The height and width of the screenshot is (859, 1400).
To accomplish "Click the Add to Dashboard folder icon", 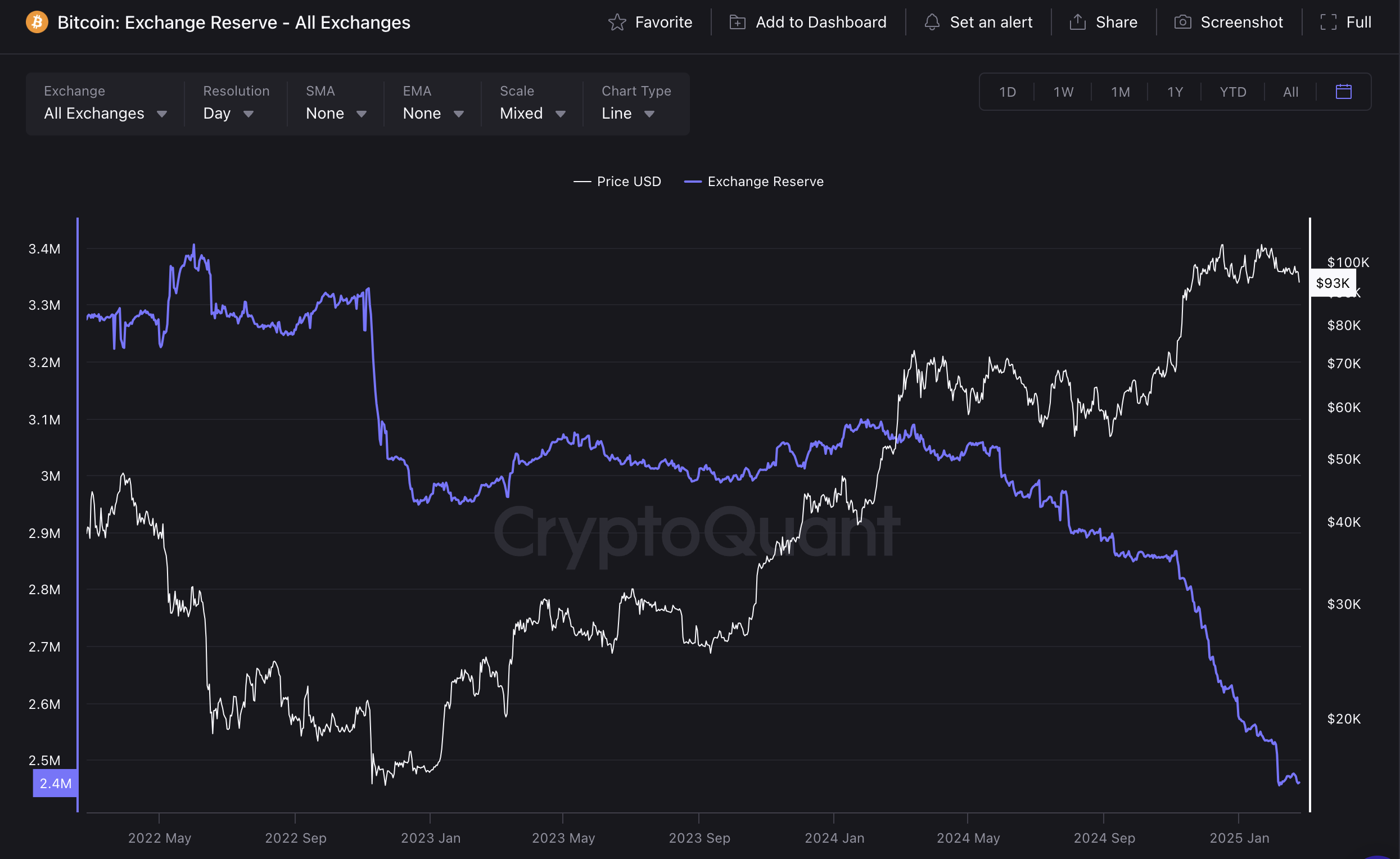I will 738,22.
